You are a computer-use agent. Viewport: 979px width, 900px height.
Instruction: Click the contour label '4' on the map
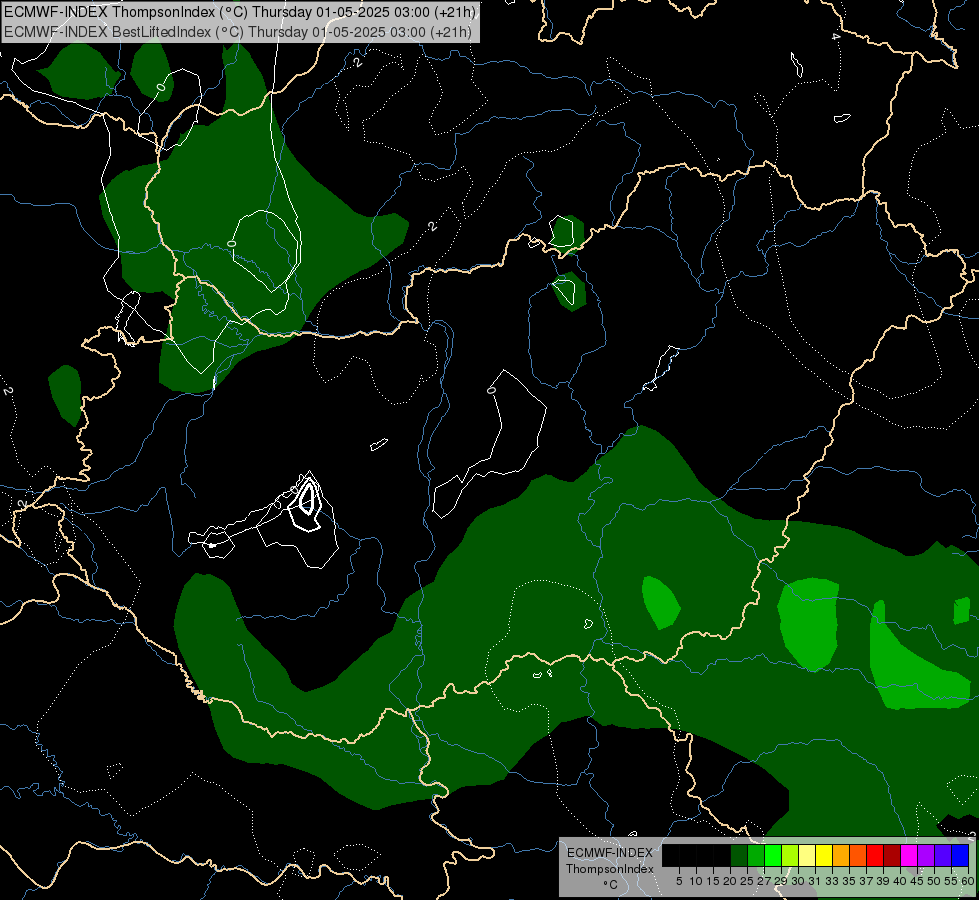tap(836, 36)
